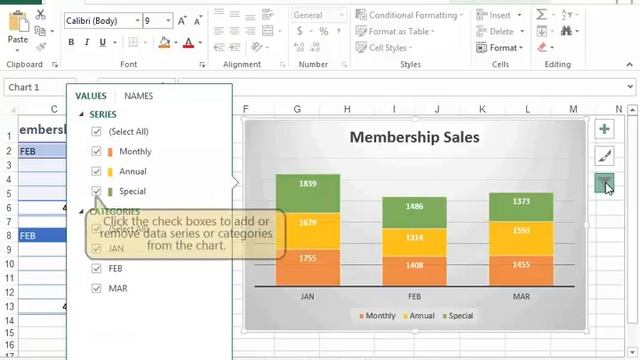Click the Find & Select binoculars icon
This screenshot has height=360, width=640.
click(566, 31)
